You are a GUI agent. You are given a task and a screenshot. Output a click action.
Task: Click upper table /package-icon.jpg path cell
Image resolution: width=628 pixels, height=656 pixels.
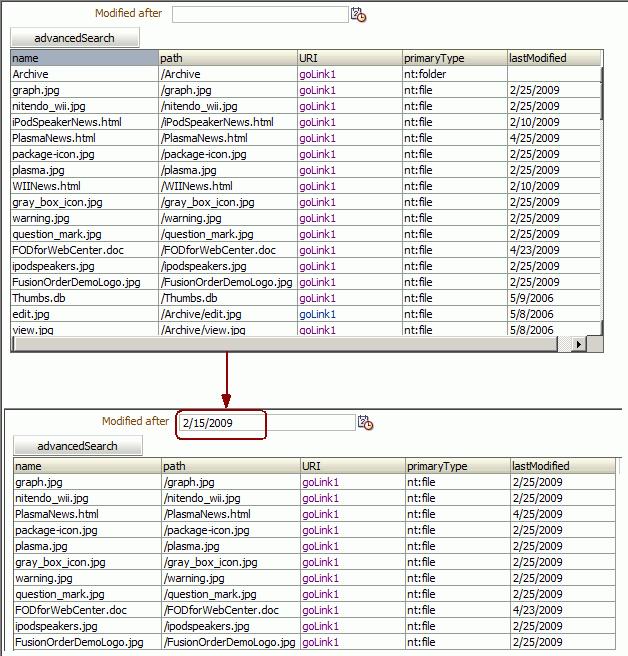[x=228, y=154]
